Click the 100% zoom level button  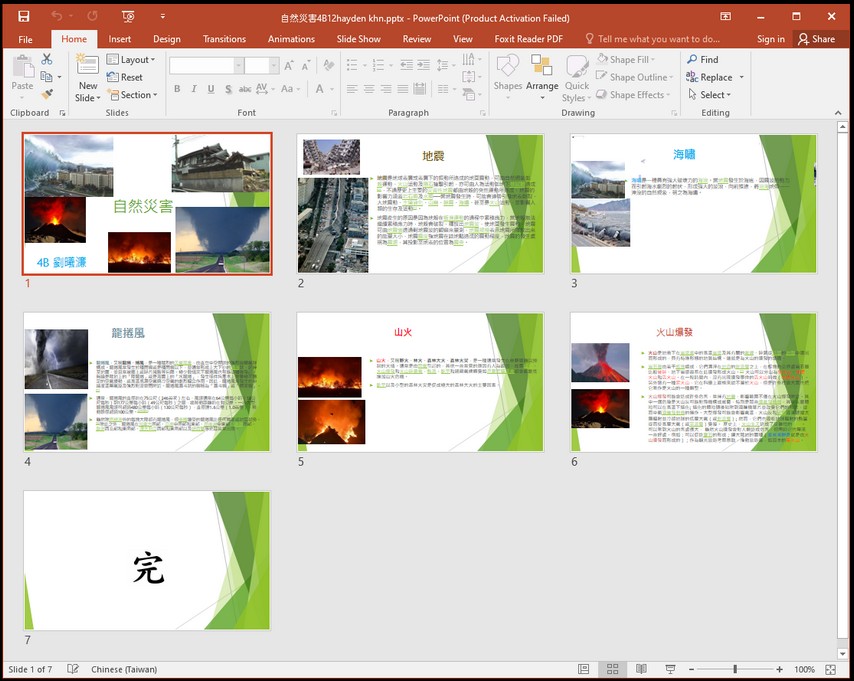click(804, 669)
